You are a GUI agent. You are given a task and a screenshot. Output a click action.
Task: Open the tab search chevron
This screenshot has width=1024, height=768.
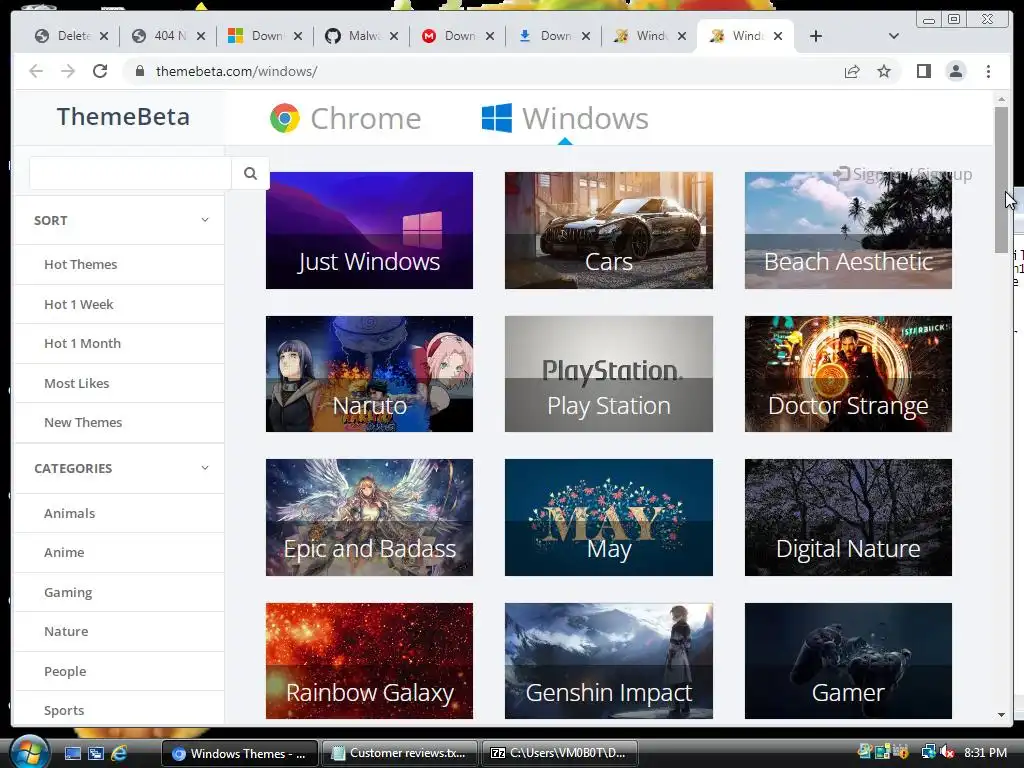[x=893, y=36]
